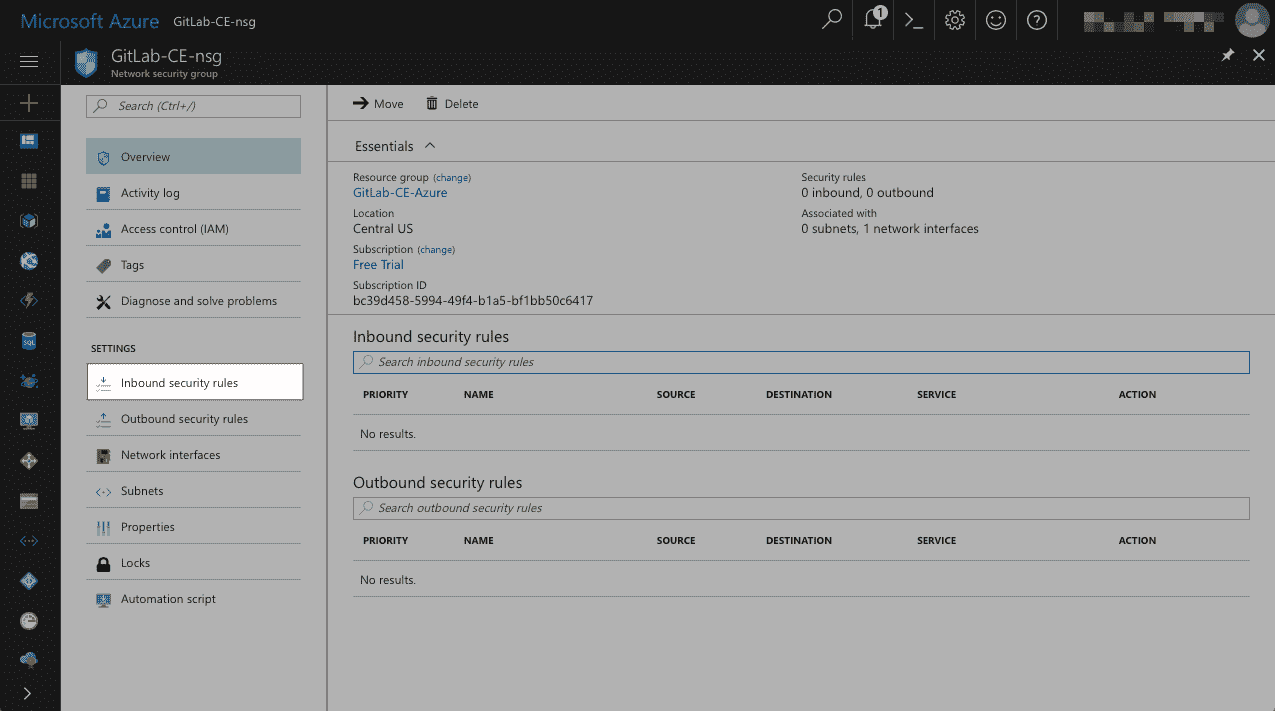This screenshot has width=1275, height=711.
Task: Collapse the Essentials section
Action: [429, 145]
